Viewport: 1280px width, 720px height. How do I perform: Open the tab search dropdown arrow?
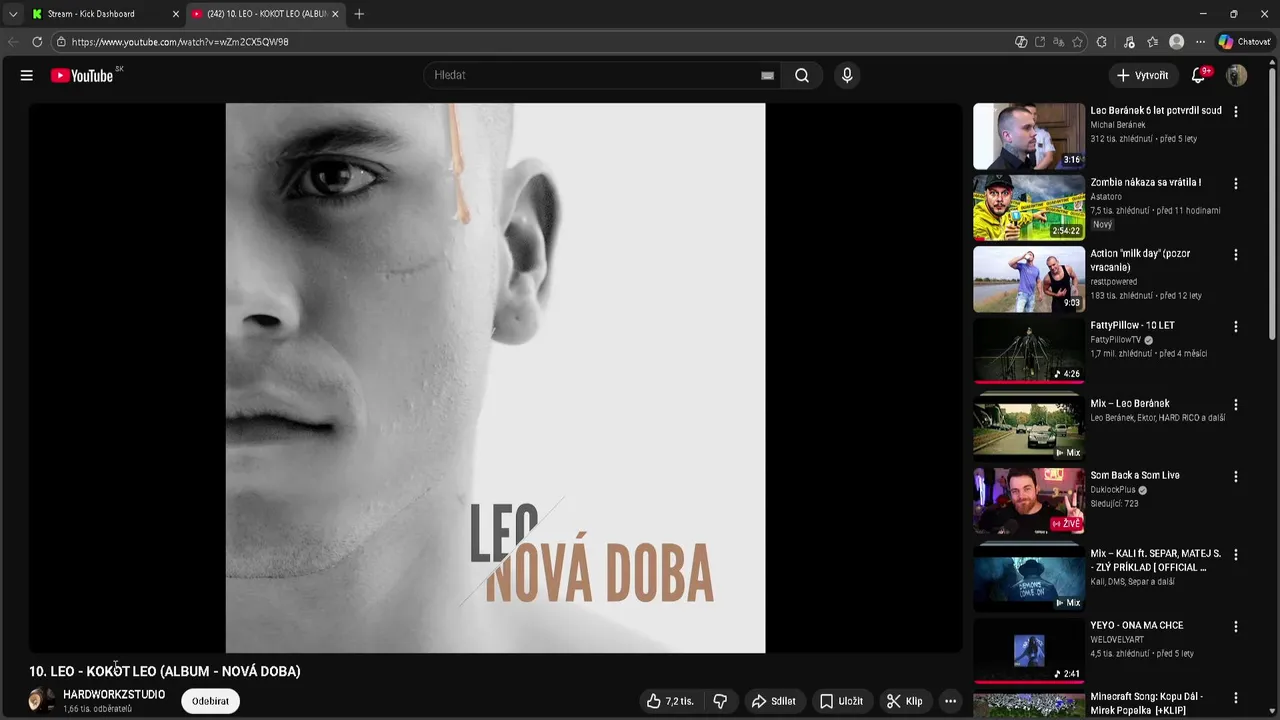13,14
